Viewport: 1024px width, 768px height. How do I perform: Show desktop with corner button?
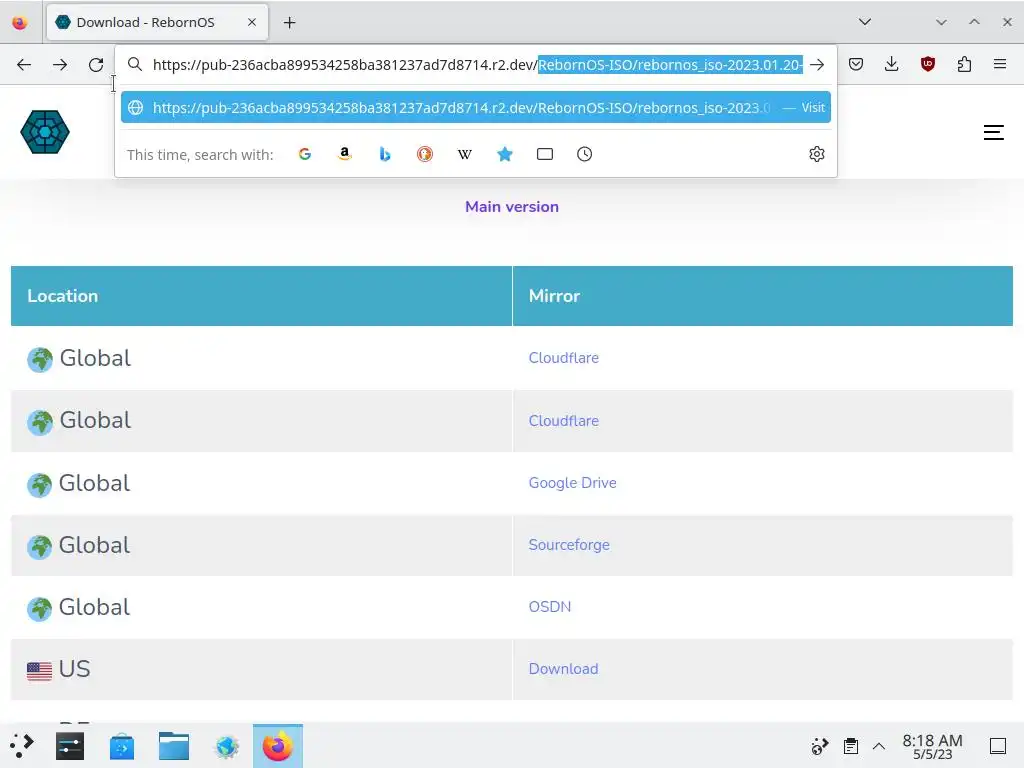coord(998,746)
